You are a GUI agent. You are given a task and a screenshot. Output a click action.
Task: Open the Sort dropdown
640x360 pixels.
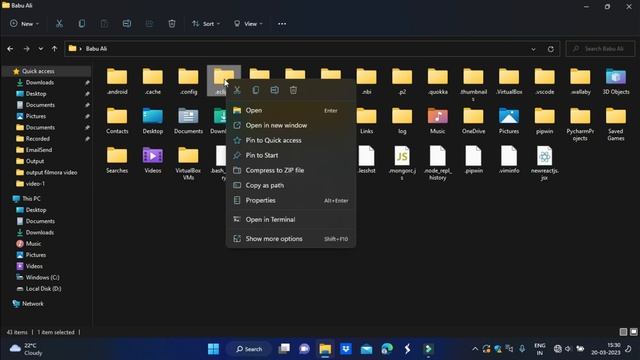click(206, 24)
